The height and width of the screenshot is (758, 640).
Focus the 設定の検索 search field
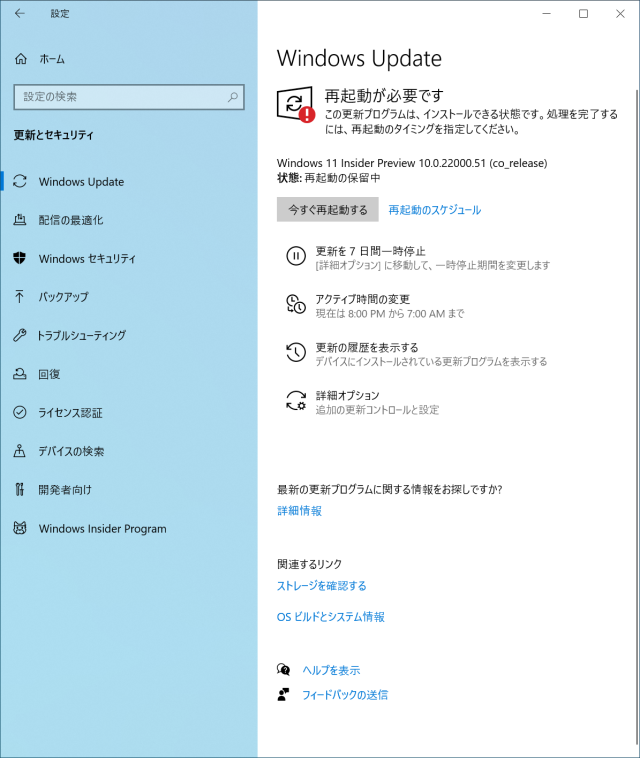point(129,97)
